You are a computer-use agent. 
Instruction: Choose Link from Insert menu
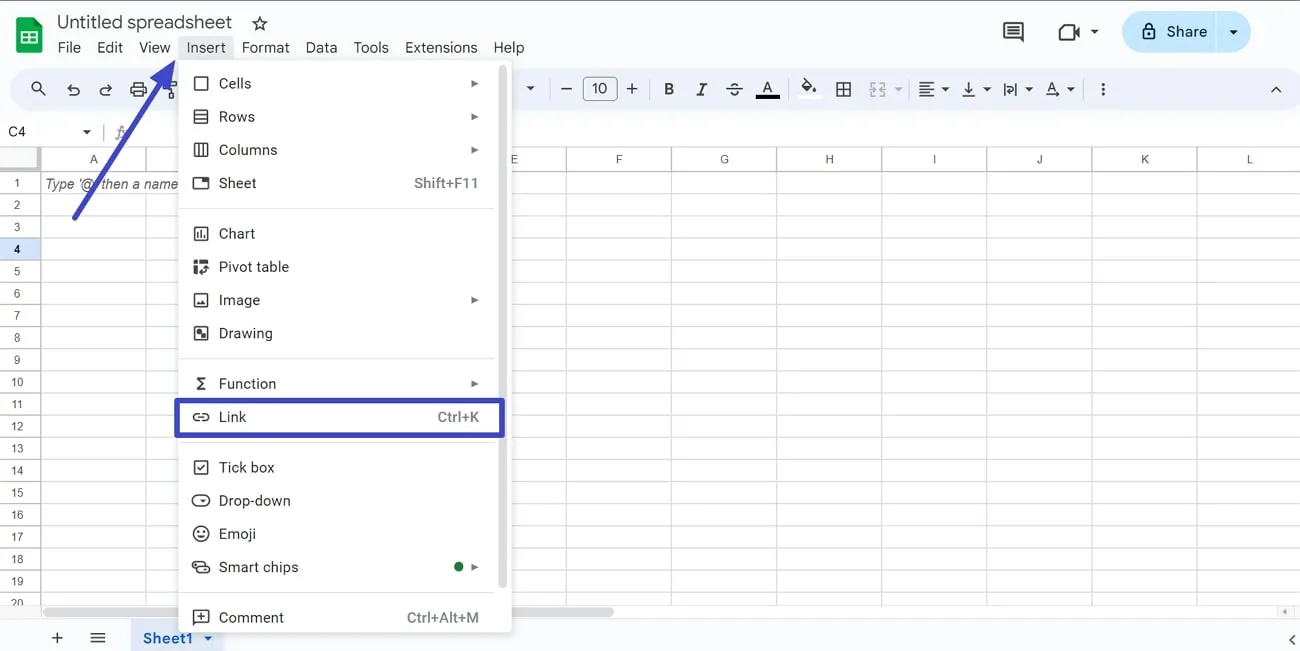pyautogui.click(x=337, y=417)
